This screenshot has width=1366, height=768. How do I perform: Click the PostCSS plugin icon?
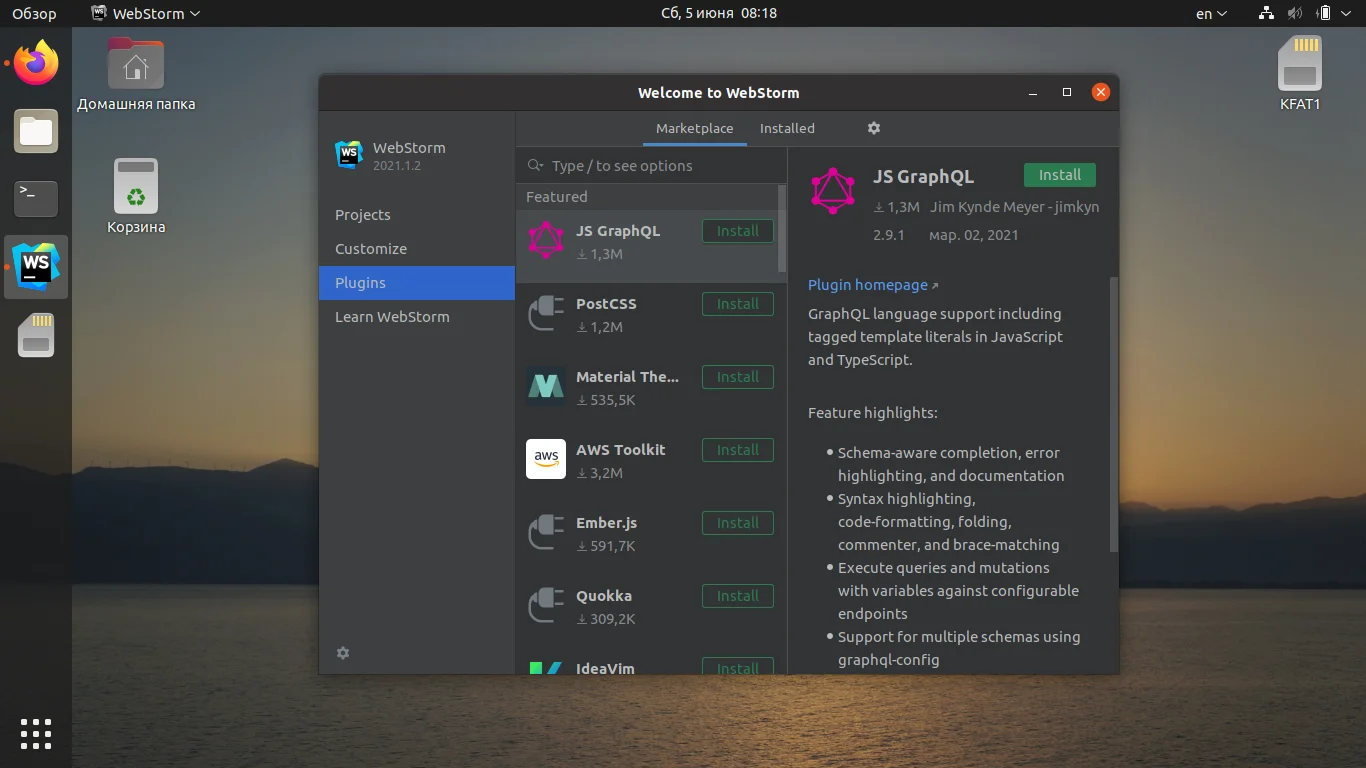(x=545, y=313)
